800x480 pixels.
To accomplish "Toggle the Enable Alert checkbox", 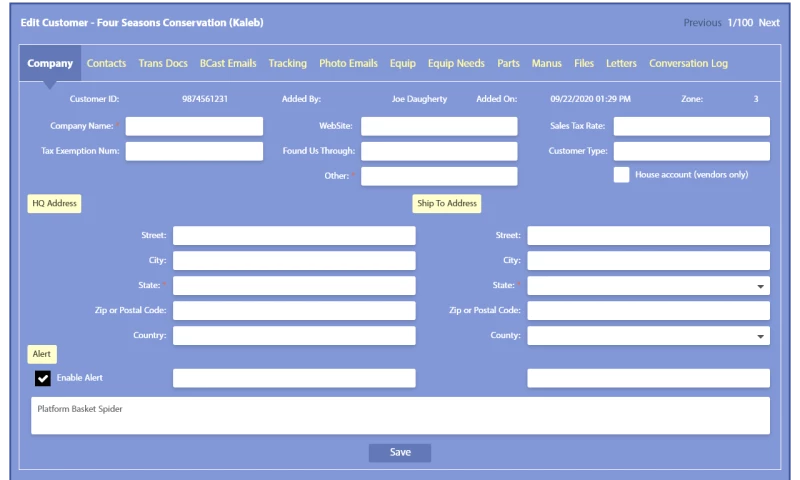I will [x=43, y=378].
